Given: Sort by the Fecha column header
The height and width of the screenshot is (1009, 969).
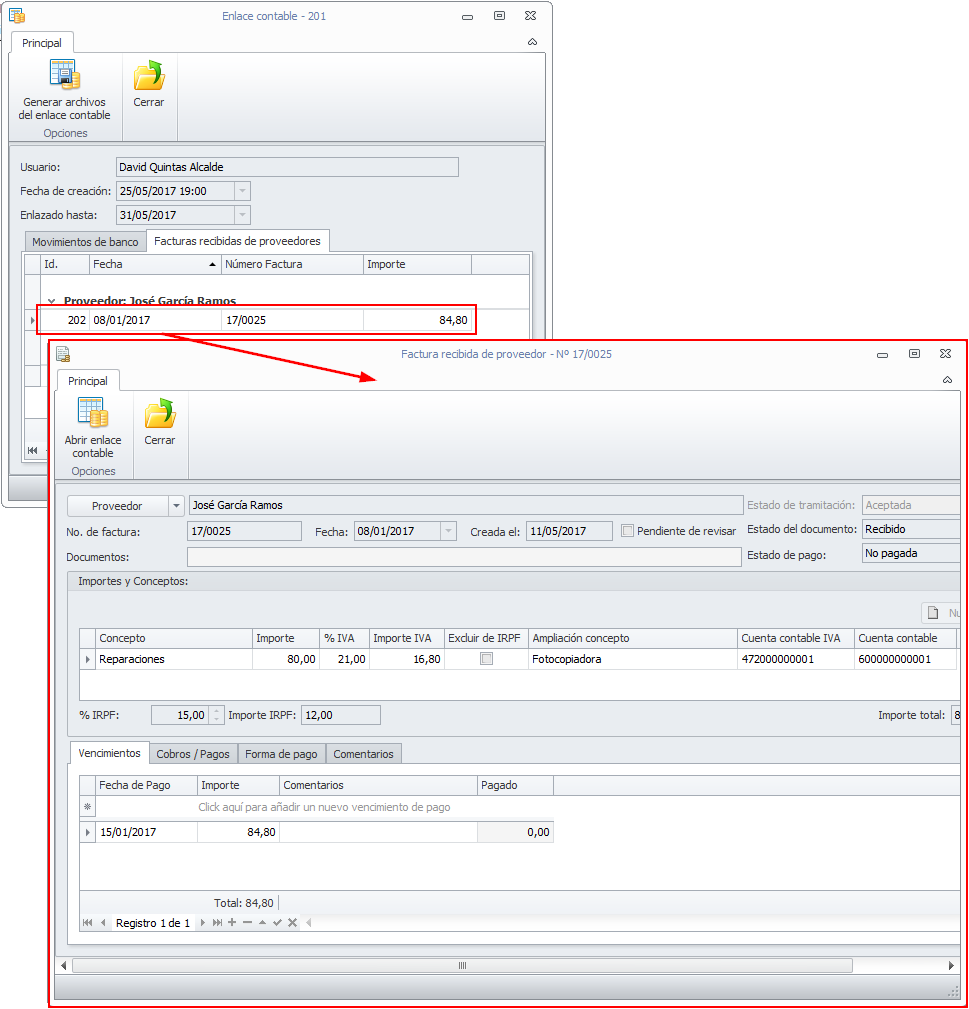Looking at the screenshot, I should (x=154, y=264).
